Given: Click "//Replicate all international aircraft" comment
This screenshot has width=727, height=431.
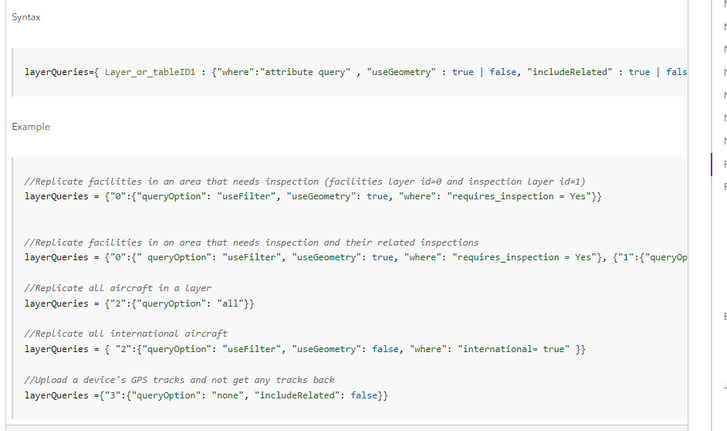Looking at the screenshot, I should coord(125,333).
